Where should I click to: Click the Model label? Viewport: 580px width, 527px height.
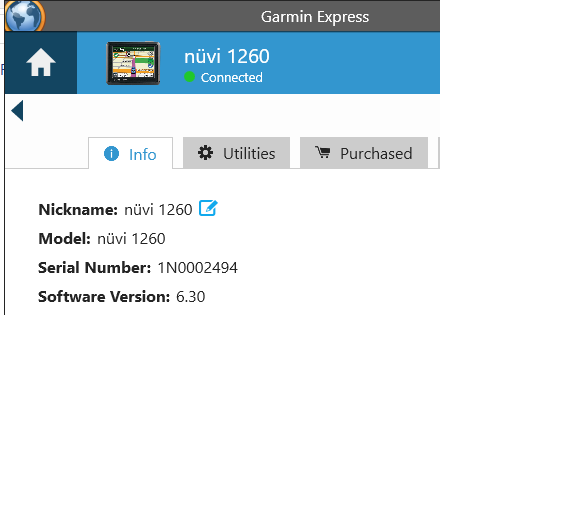[64, 239]
